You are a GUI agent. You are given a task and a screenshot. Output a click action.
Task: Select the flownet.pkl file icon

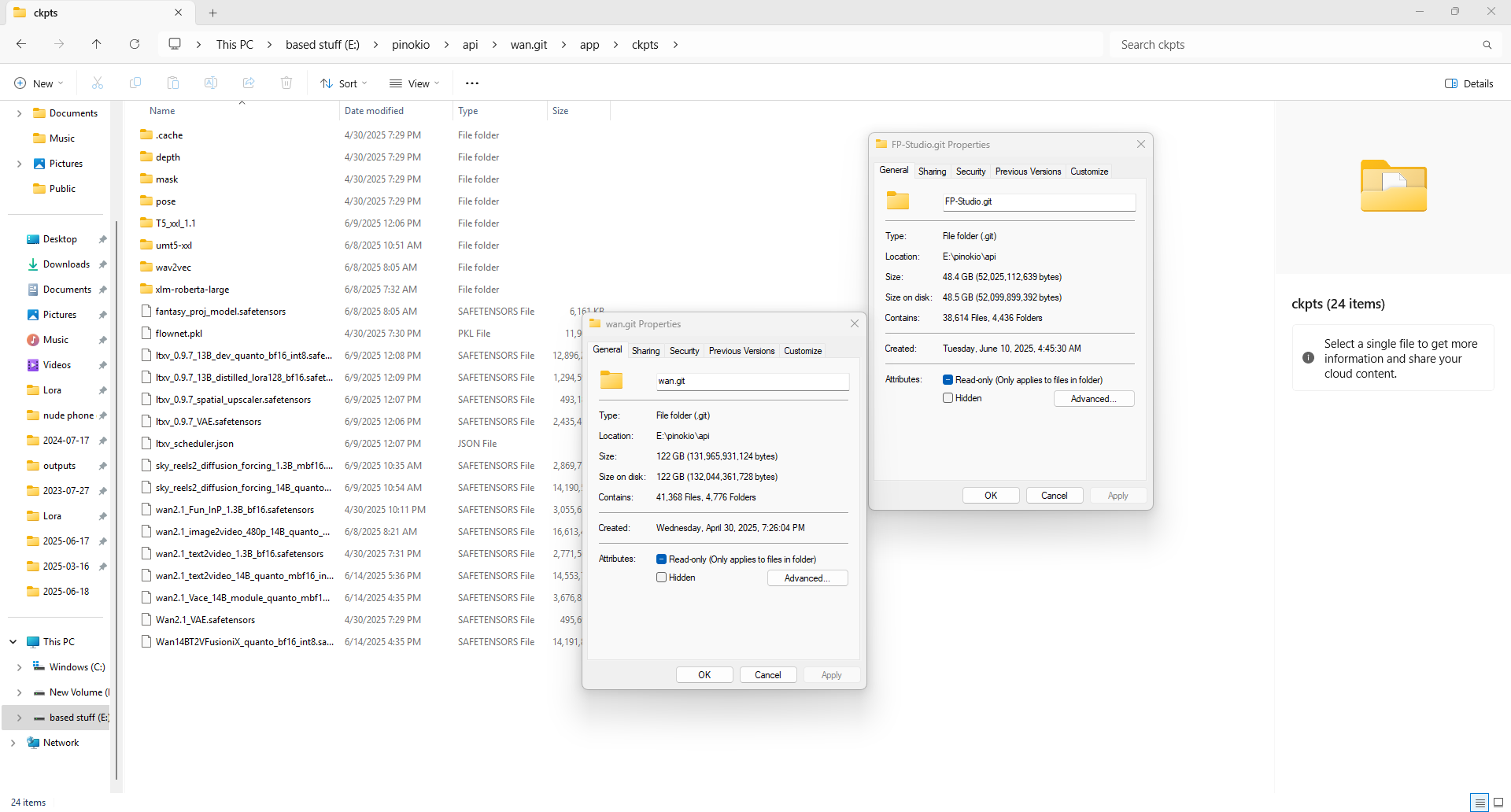click(x=146, y=333)
